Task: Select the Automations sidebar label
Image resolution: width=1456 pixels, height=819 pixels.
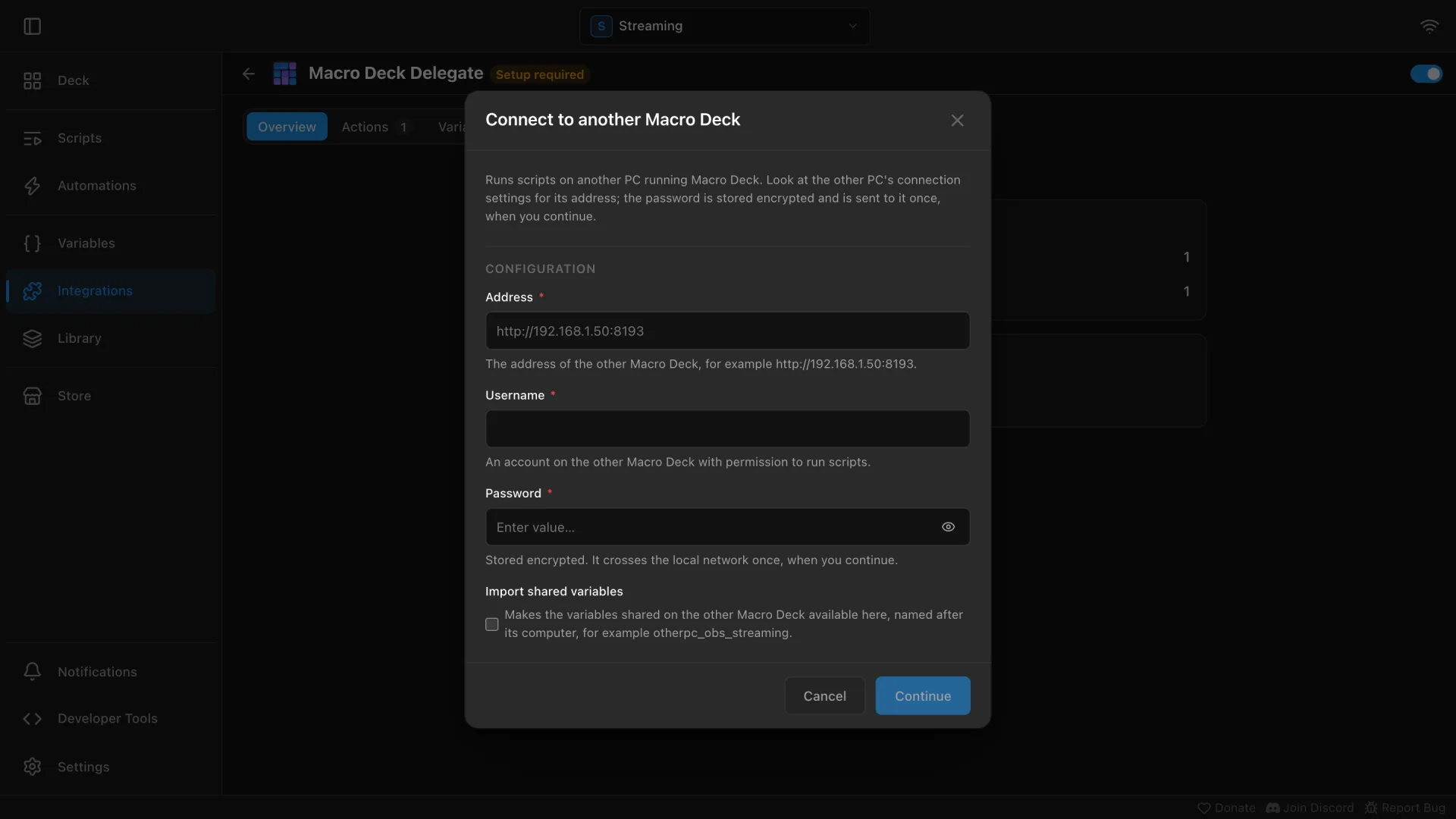Action: [x=97, y=186]
